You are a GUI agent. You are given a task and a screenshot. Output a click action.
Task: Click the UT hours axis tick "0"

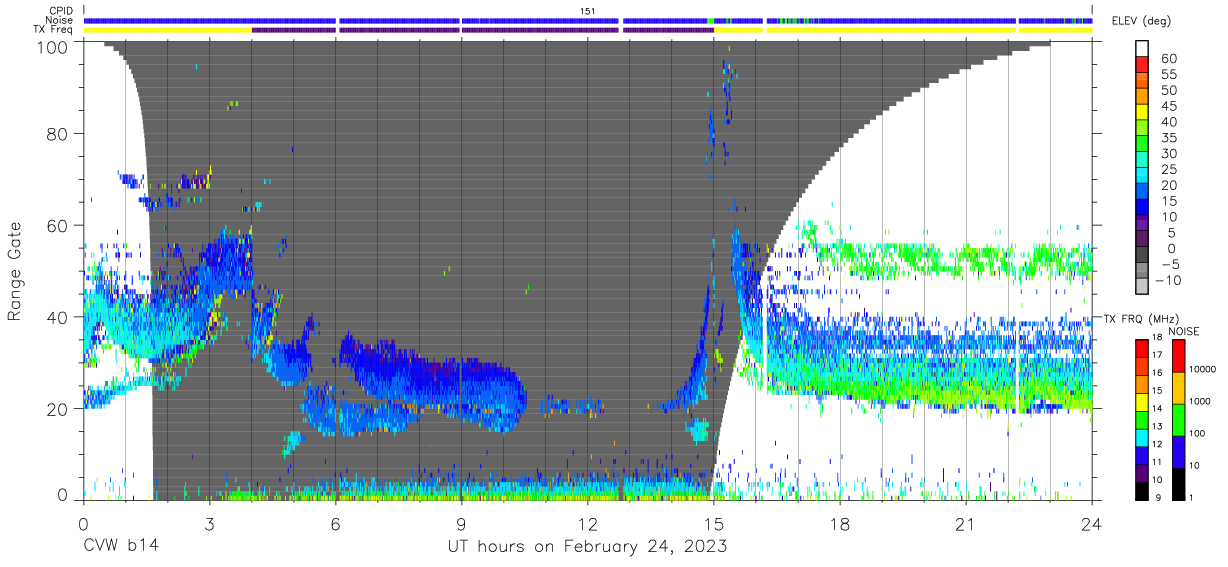(83, 523)
